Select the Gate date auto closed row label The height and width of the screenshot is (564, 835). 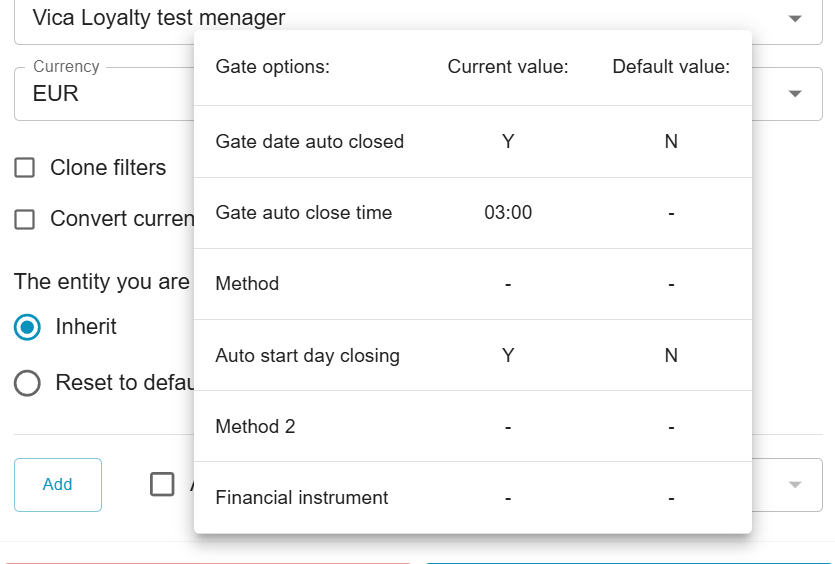click(x=310, y=142)
